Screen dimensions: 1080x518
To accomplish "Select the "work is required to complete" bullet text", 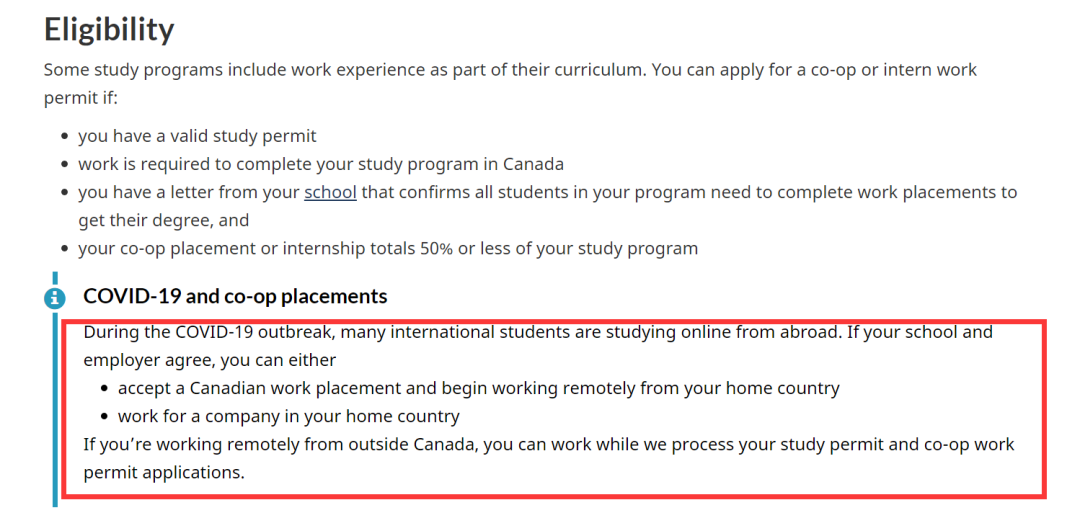I will pyautogui.click(x=321, y=164).
